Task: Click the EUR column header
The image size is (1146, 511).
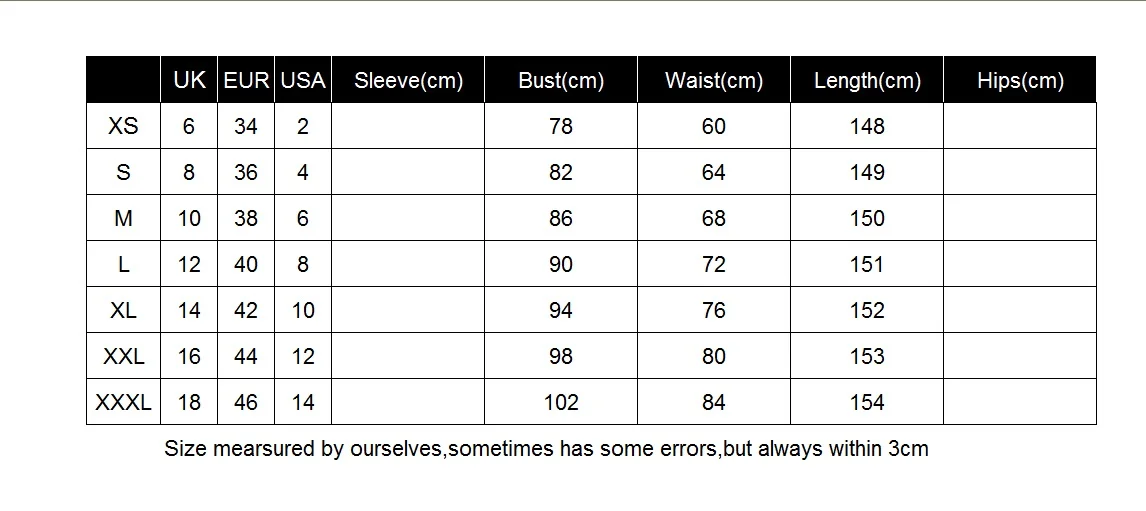Action: pos(246,80)
